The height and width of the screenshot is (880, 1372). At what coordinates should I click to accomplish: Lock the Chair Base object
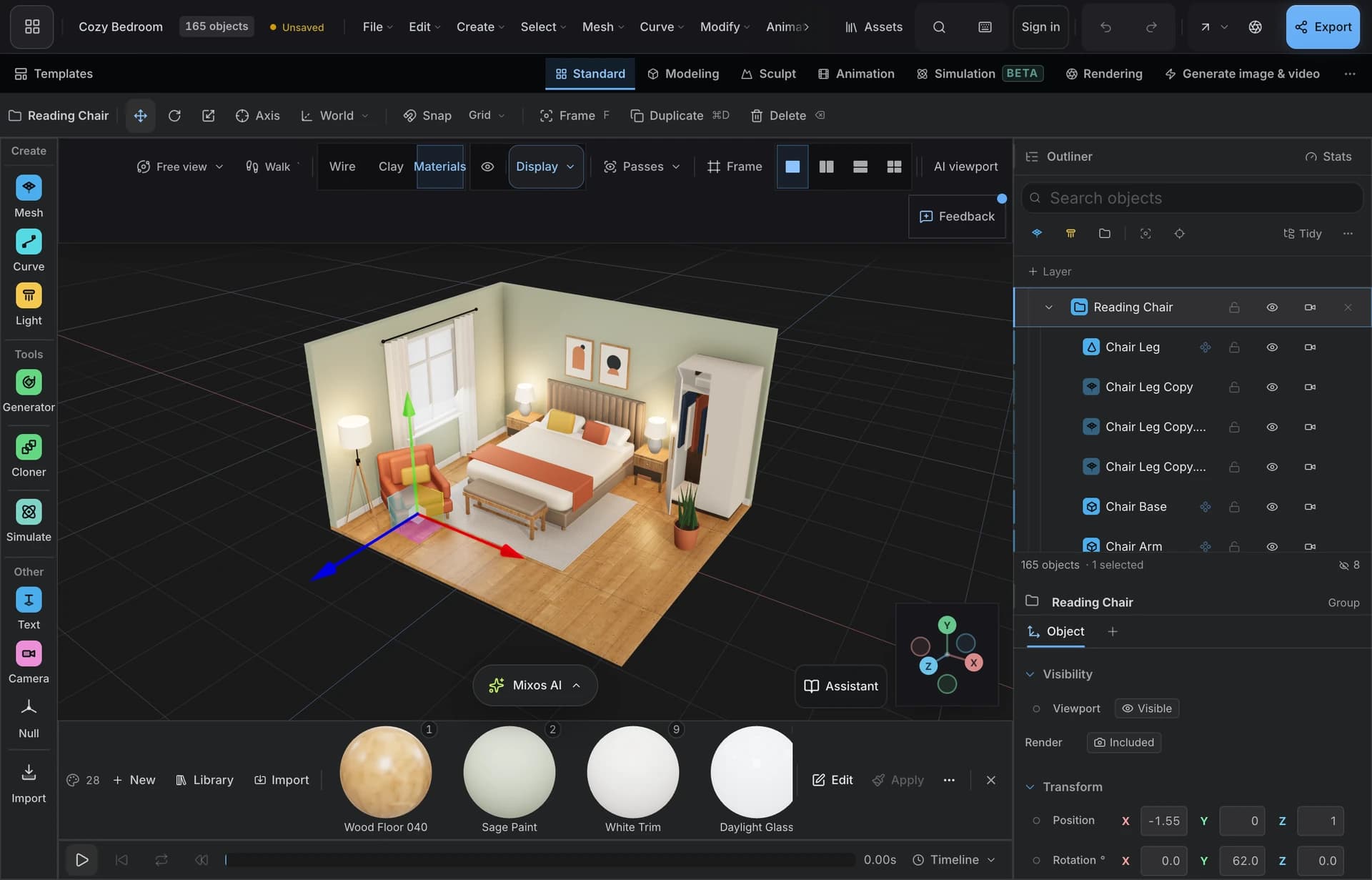pyautogui.click(x=1234, y=507)
